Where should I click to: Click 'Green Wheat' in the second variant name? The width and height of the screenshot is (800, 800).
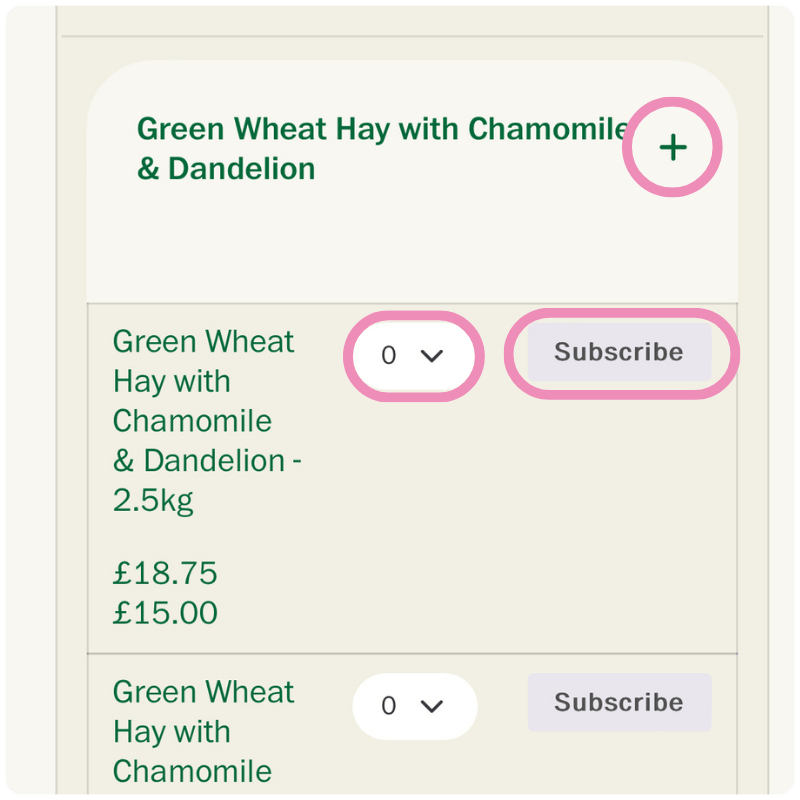click(203, 692)
